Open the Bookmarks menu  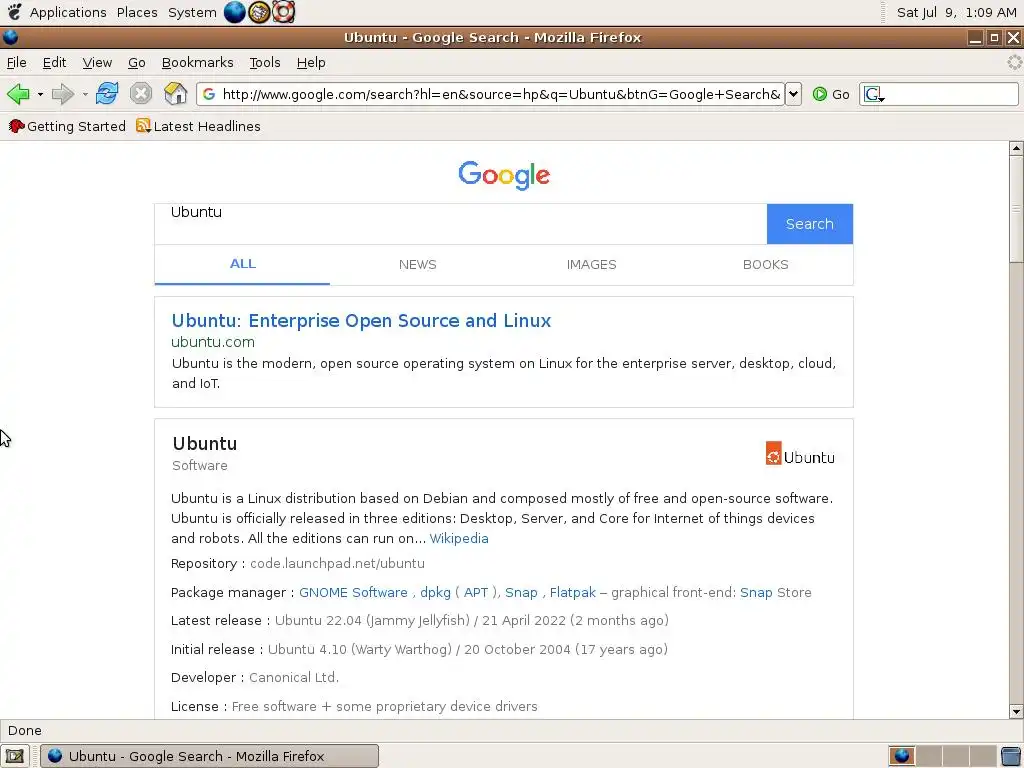click(x=197, y=62)
